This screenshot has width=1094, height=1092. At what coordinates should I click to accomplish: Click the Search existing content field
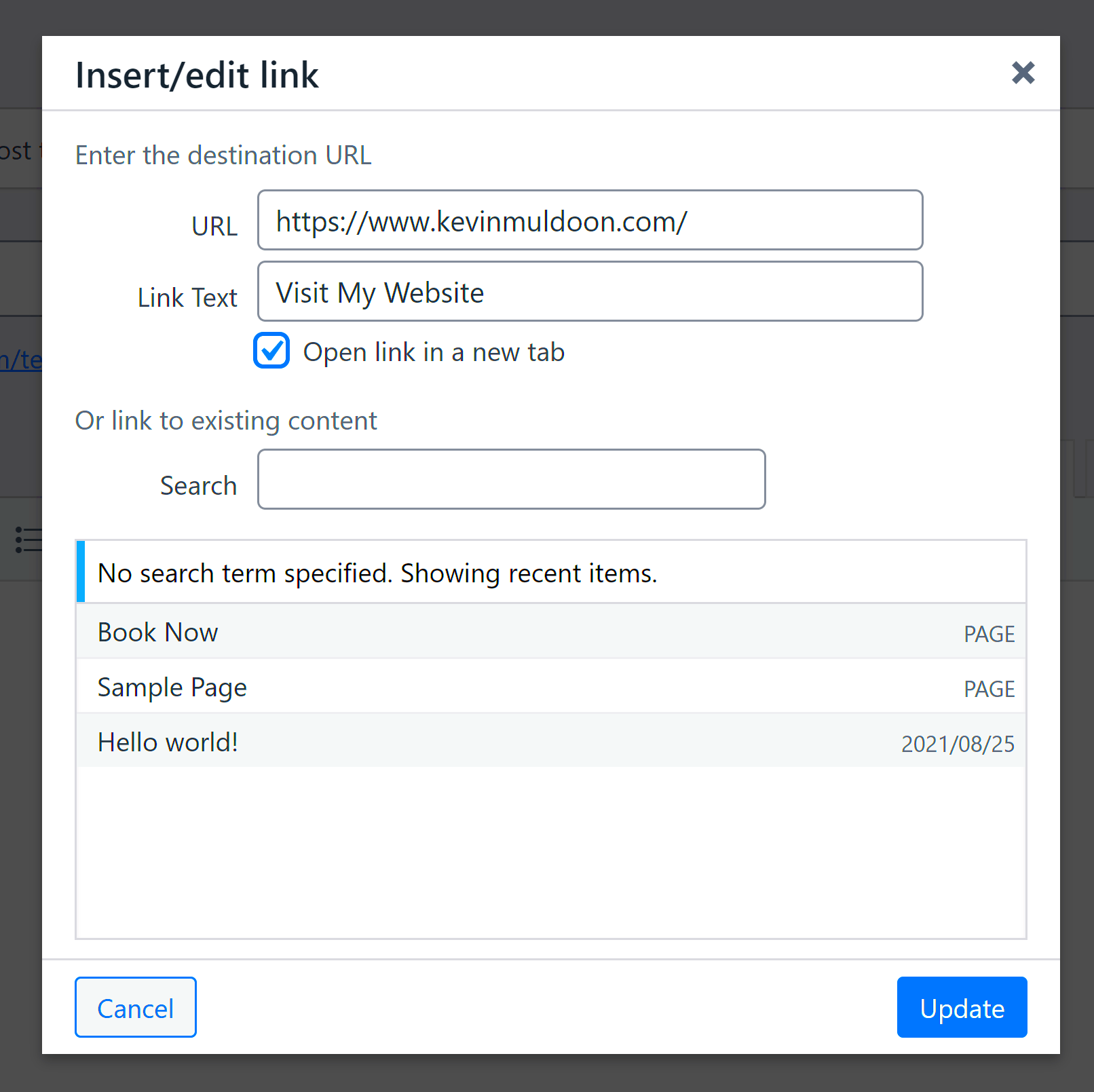click(x=512, y=479)
